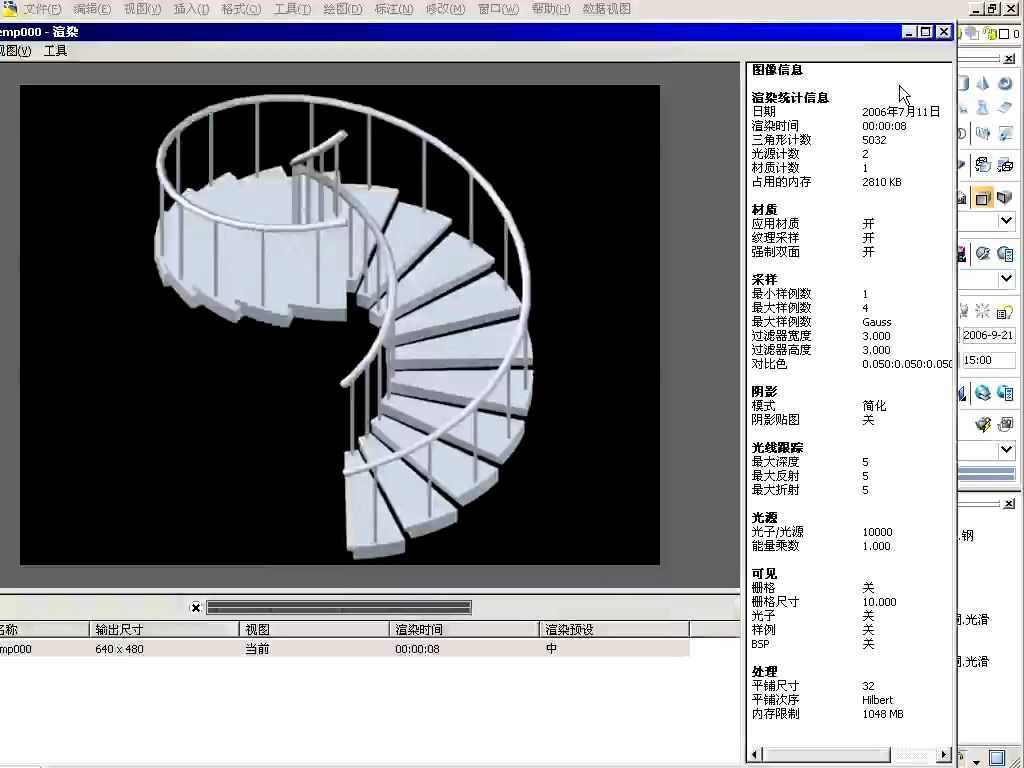Open the light list icon with bulb
Screen dimensions: 1024x768
[1005, 311]
